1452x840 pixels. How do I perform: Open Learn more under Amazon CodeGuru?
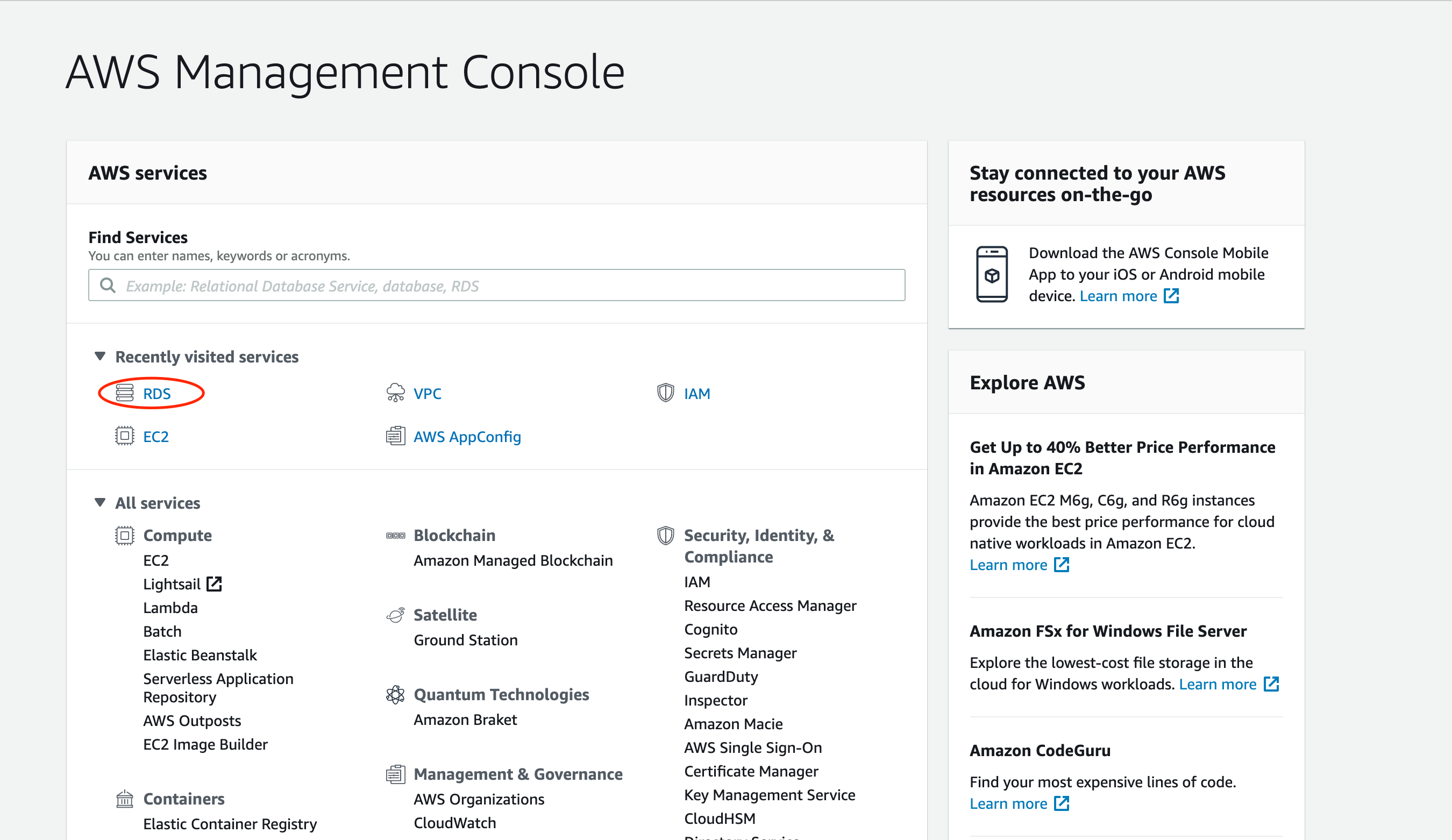tap(1008, 804)
